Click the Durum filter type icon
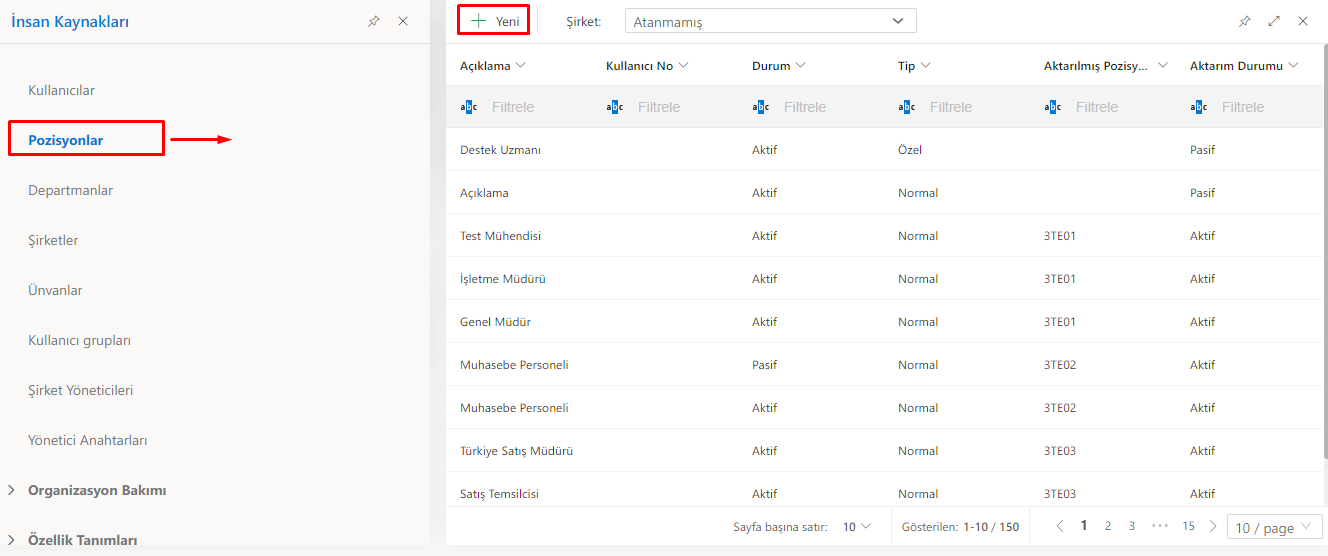The image size is (1328, 556). pyautogui.click(x=761, y=107)
